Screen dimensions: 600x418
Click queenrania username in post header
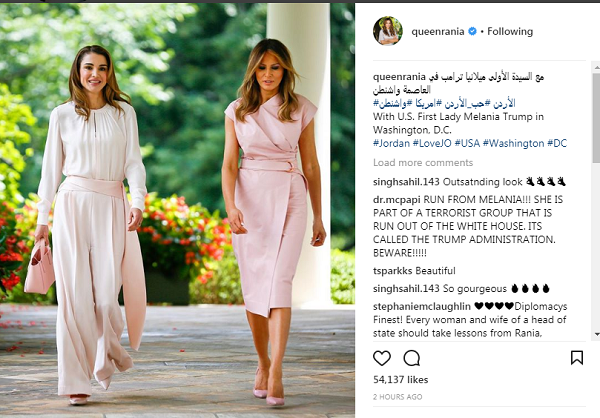pos(438,31)
